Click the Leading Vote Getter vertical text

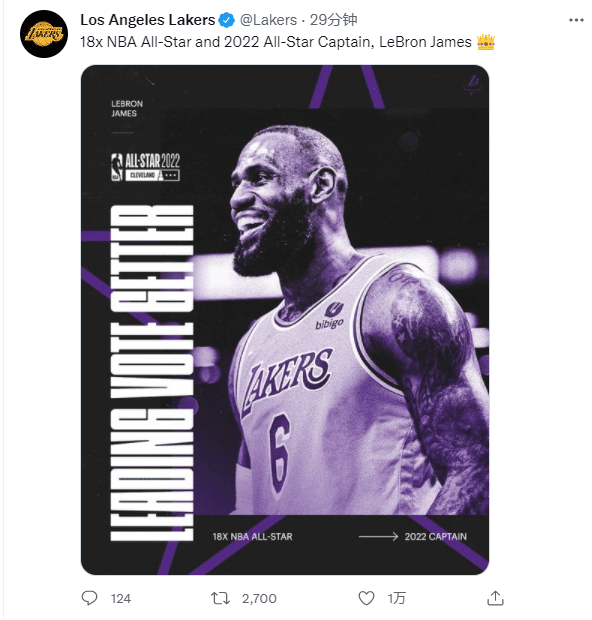pos(152,373)
